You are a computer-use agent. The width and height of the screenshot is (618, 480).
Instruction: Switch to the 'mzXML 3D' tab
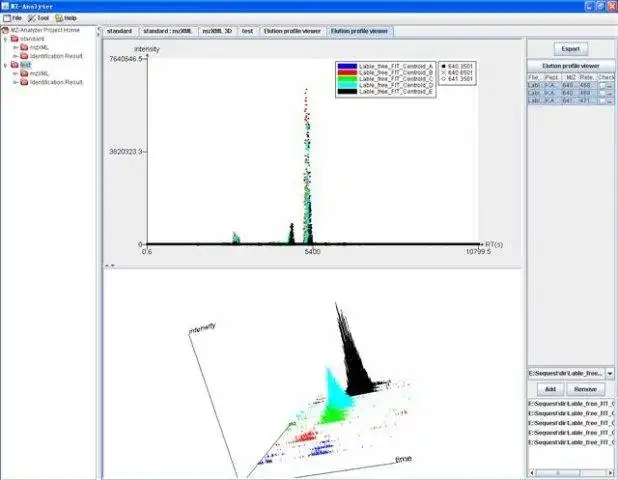[217, 31]
